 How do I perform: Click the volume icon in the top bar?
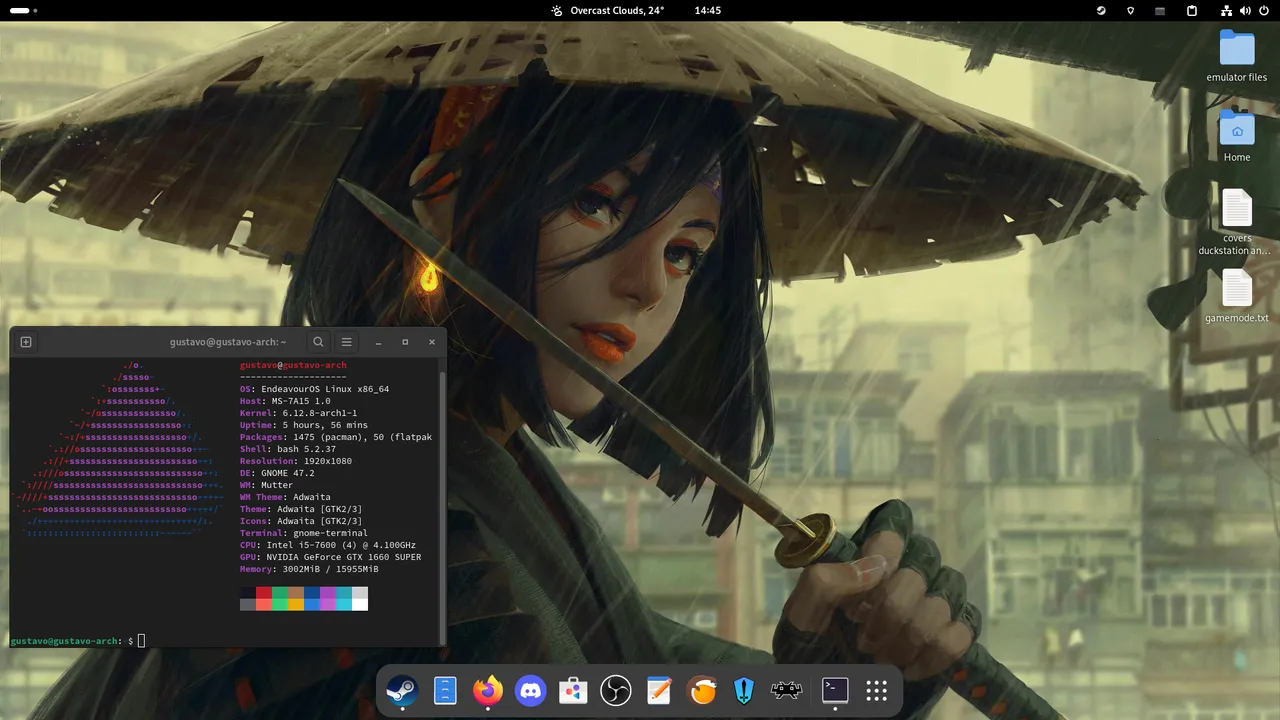(1245, 11)
